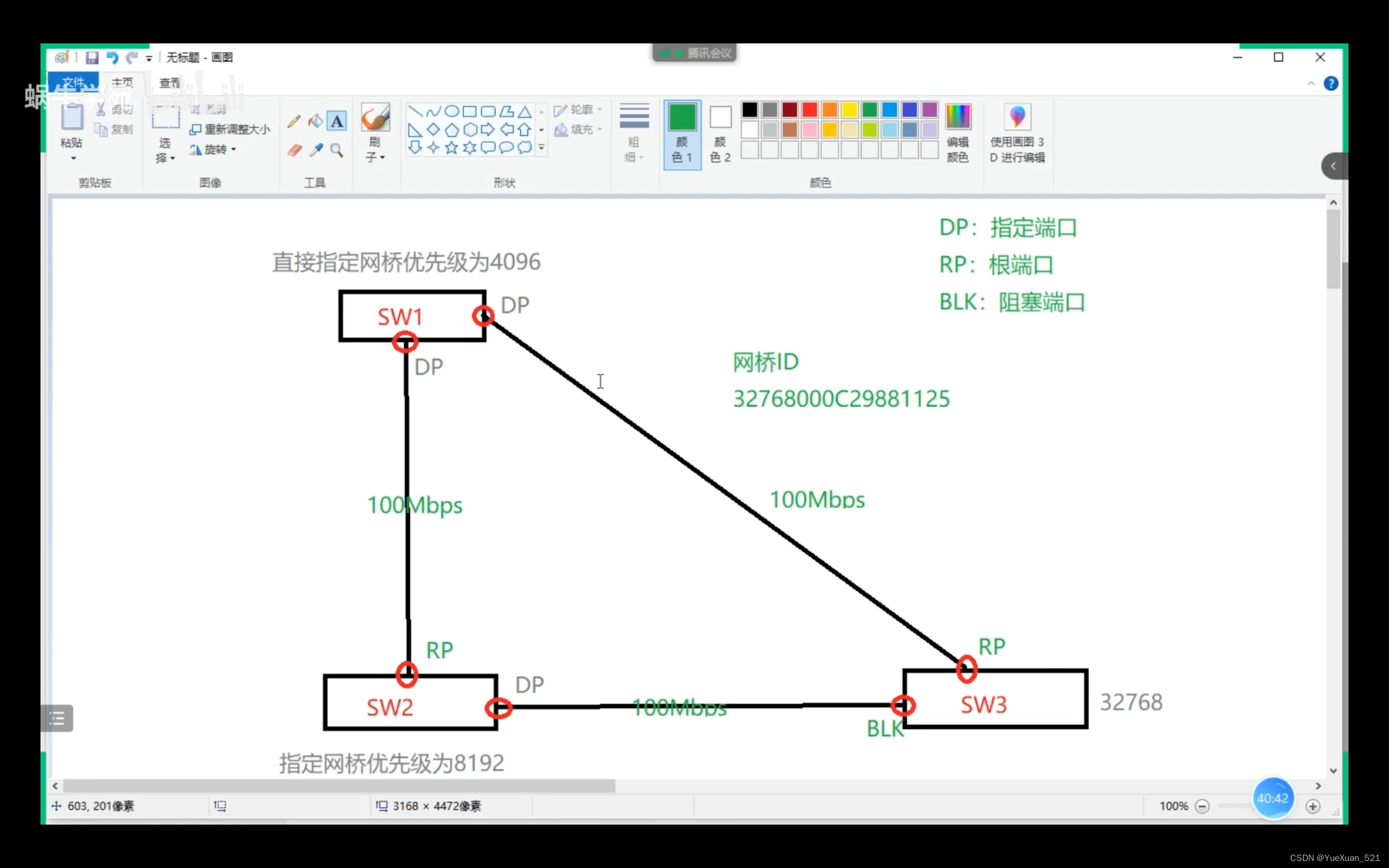The height and width of the screenshot is (868, 1389).
Task: Pick the purple color swatch
Action: tap(930, 109)
